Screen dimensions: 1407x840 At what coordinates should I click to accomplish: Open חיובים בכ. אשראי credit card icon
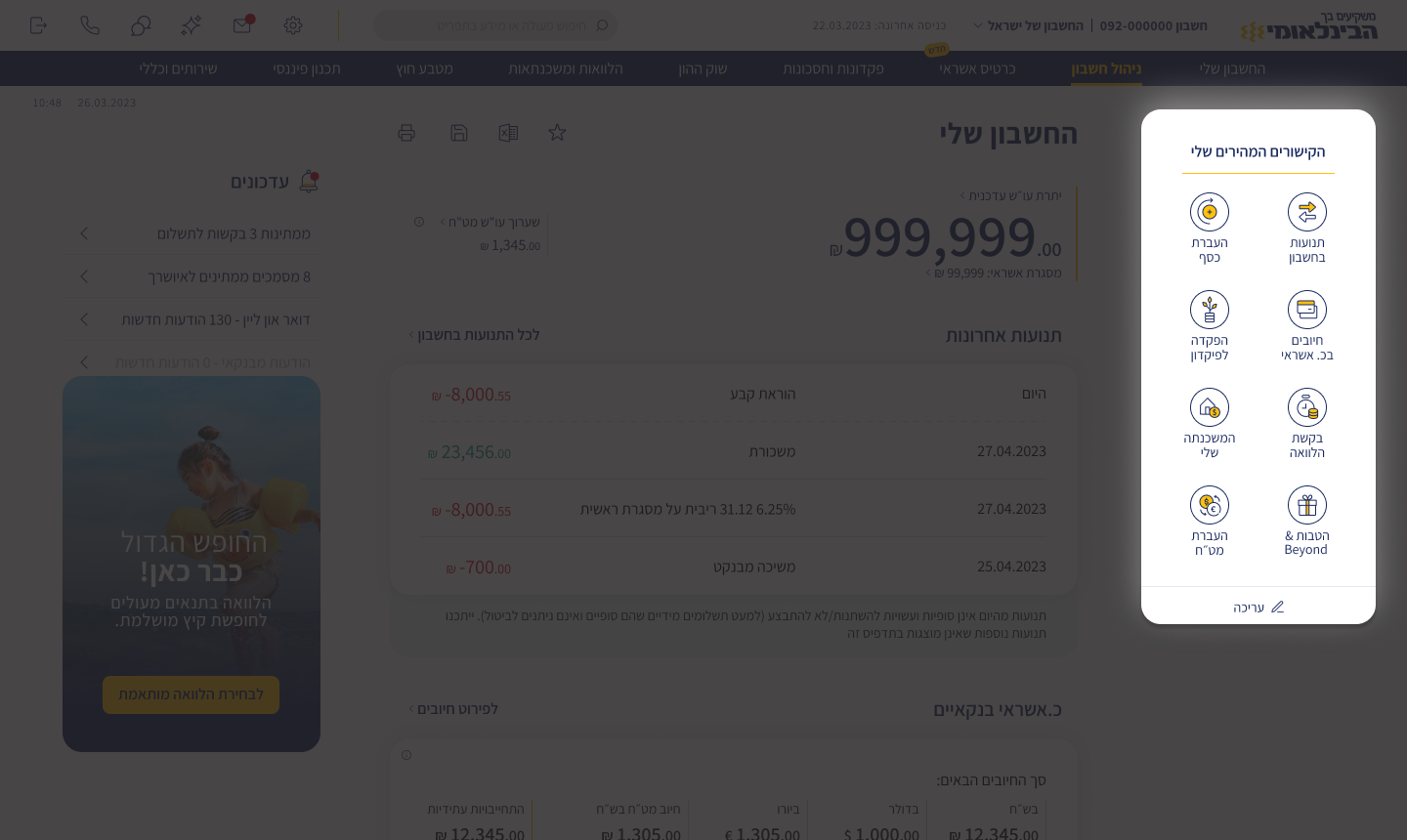click(x=1306, y=310)
